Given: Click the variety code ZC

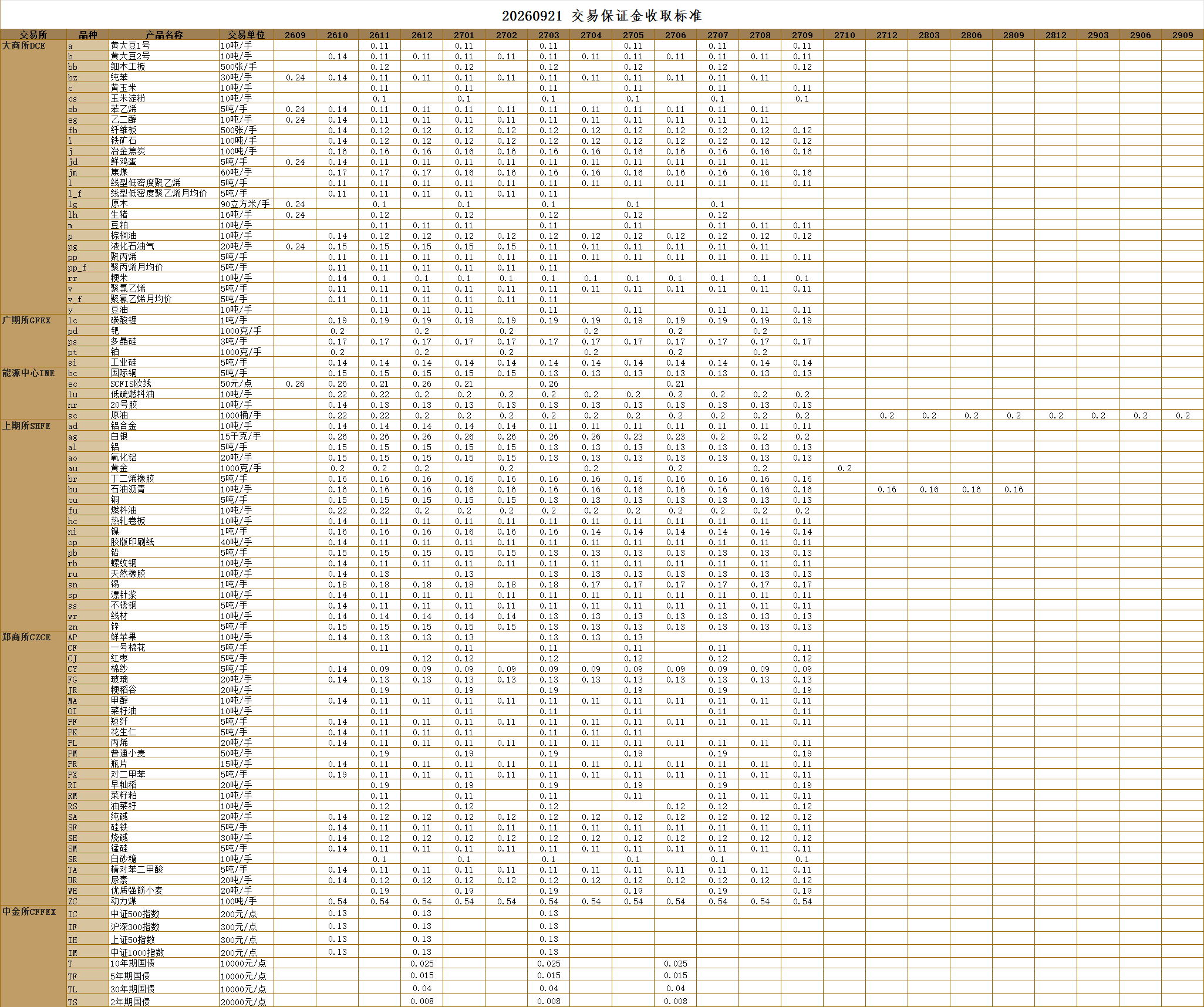Looking at the screenshot, I should tap(73, 901).
